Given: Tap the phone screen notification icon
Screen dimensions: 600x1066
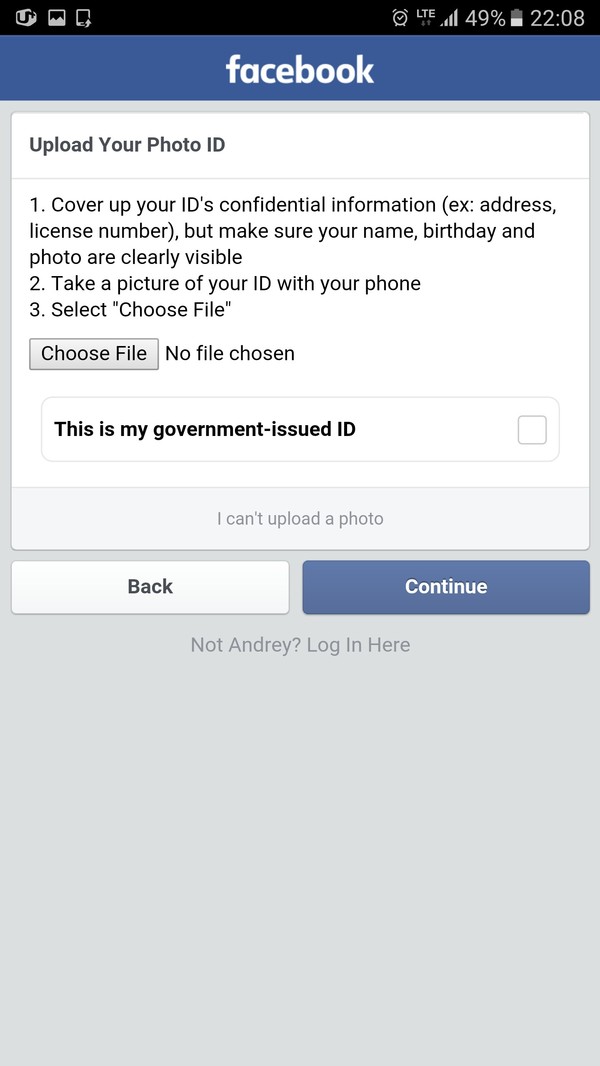Looking at the screenshot, I should click(84, 17).
